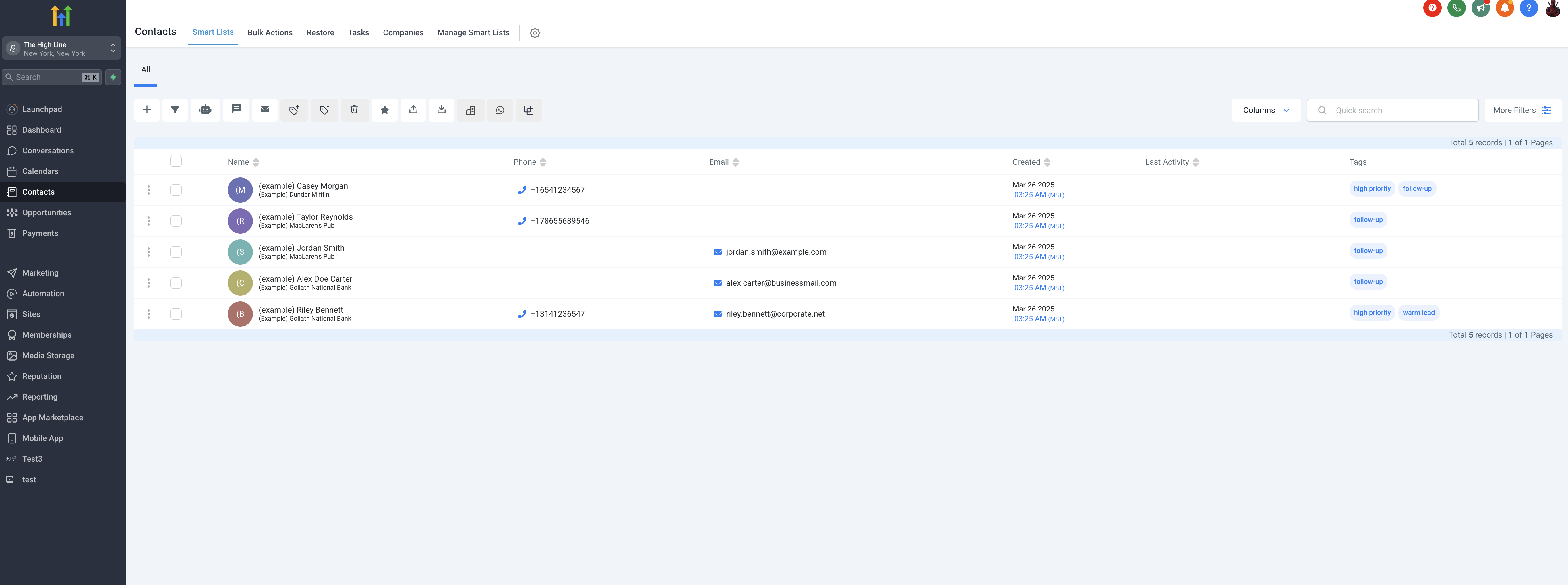This screenshot has height=585, width=1568.
Task: Open Opportunities in the sidebar
Action: [x=46, y=212]
